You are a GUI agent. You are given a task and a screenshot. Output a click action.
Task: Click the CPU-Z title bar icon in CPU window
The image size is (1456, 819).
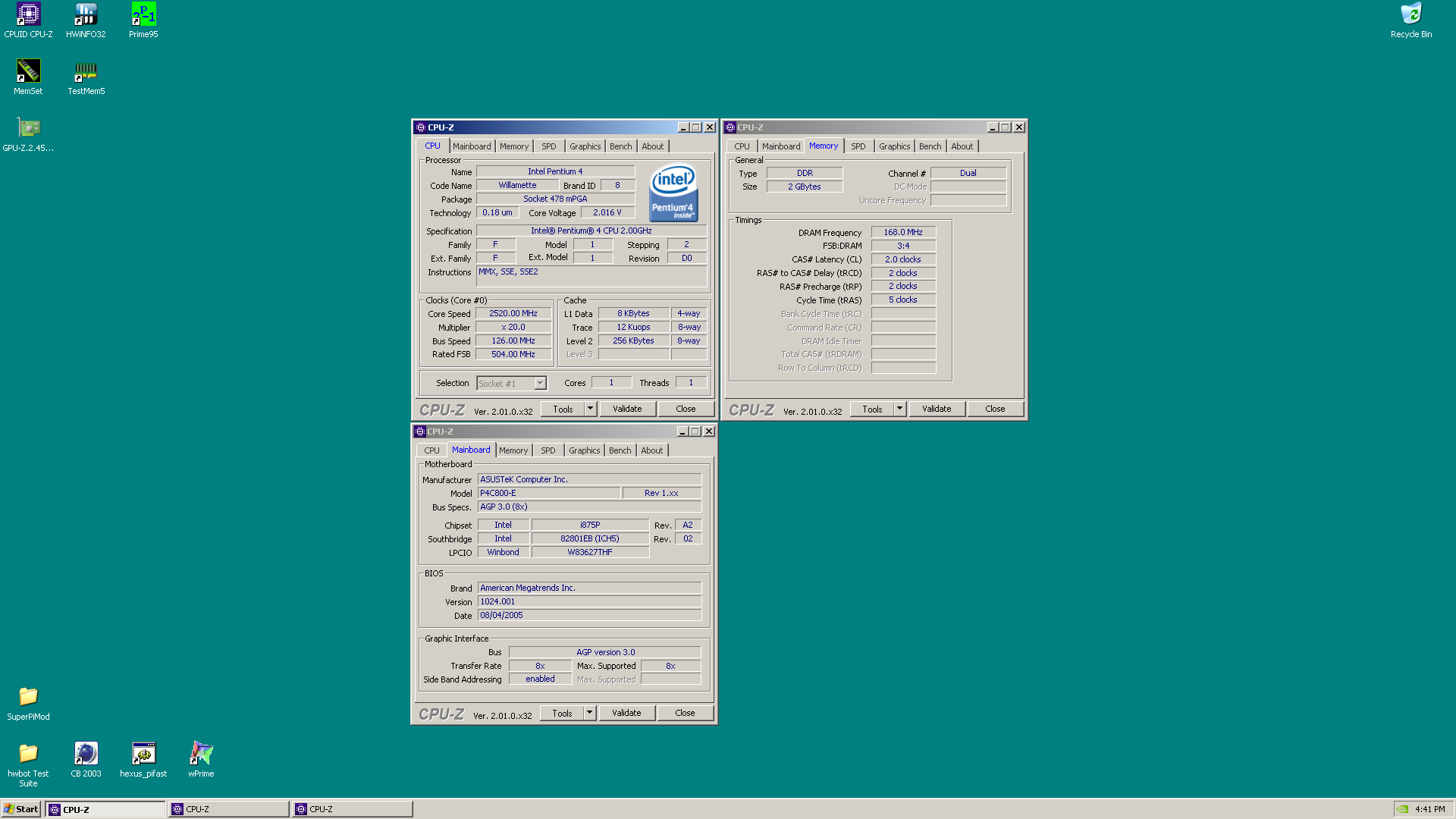(421, 127)
